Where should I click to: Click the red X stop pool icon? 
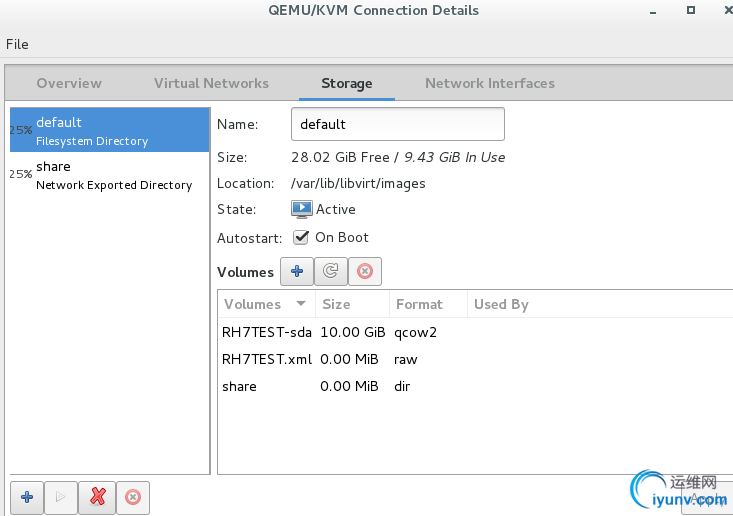(97, 497)
